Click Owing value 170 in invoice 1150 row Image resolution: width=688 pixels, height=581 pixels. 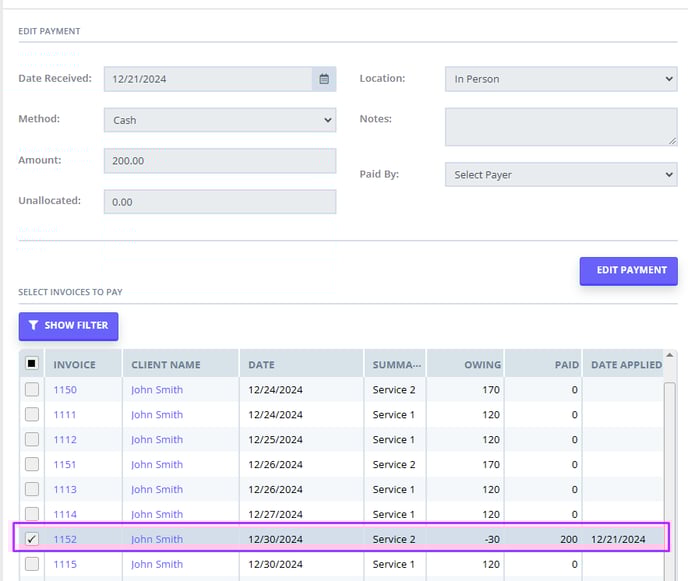point(491,390)
